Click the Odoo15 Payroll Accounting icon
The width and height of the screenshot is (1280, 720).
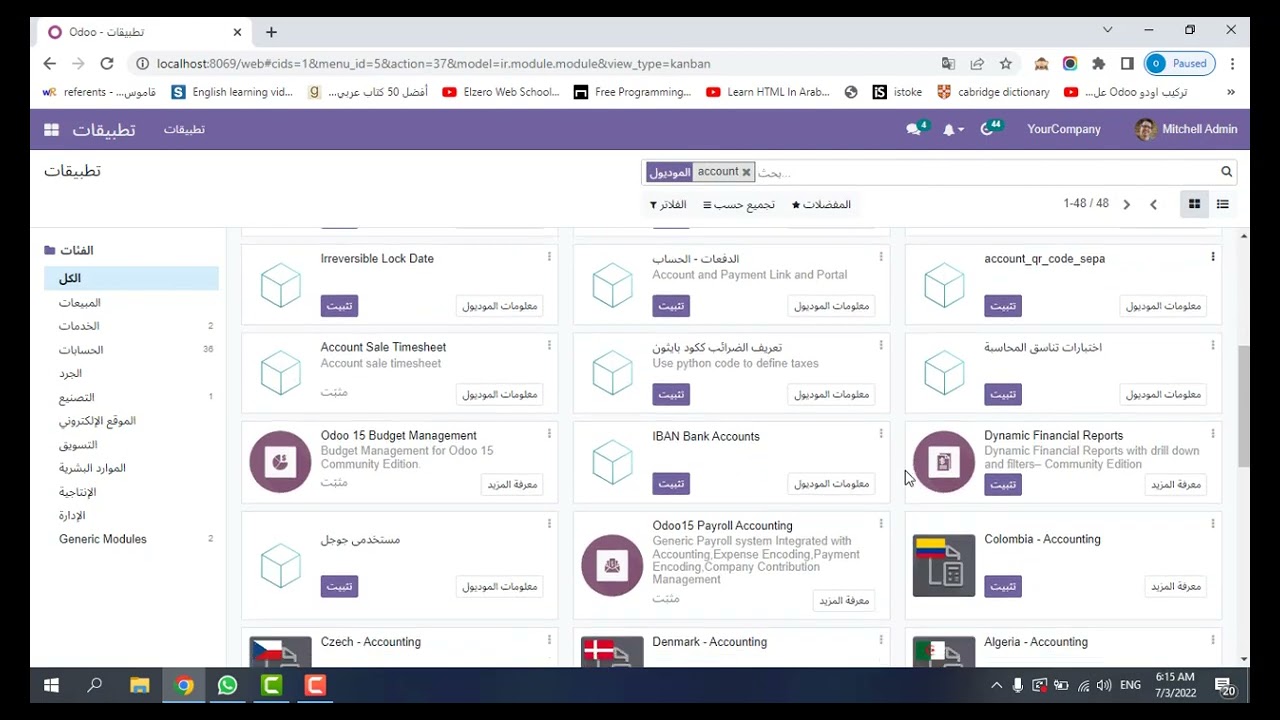612,565
